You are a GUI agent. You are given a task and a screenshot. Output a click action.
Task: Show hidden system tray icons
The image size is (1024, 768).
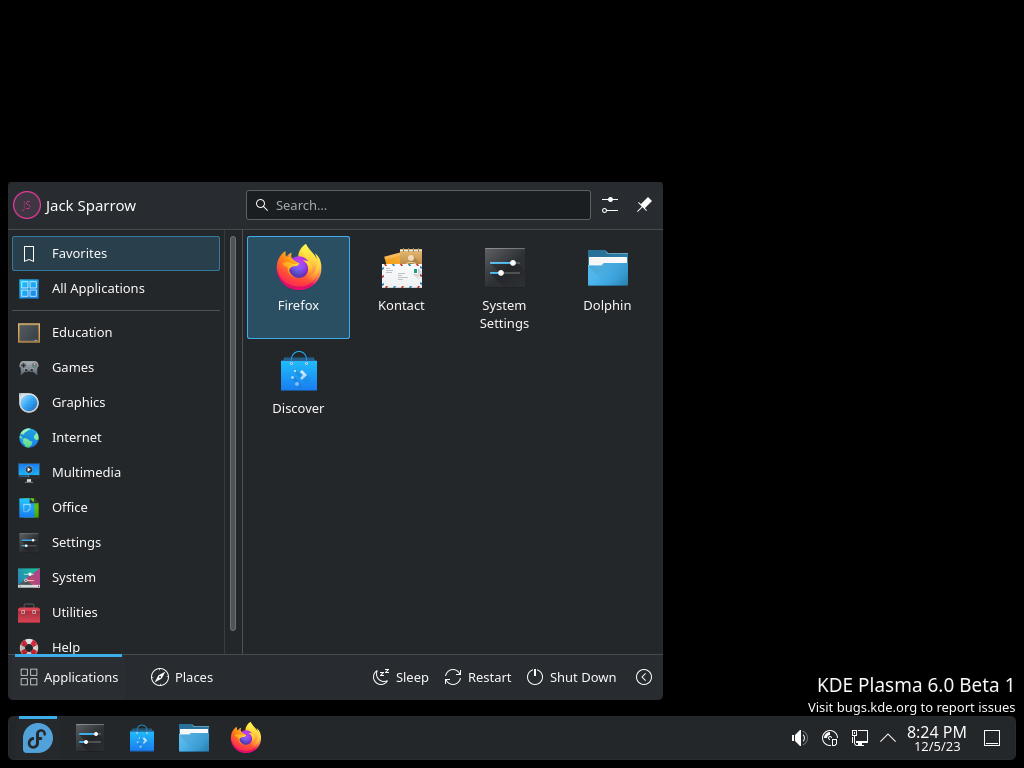888,739
